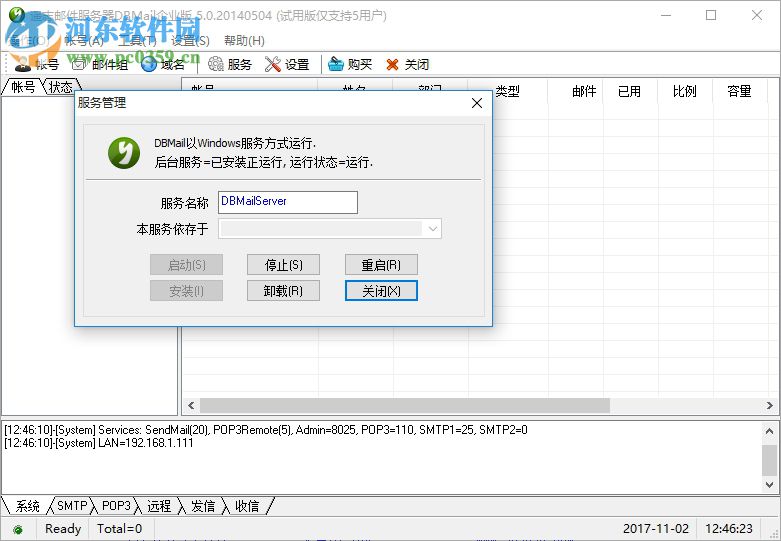This screenshot has height=541, width=781.
Task: Click the disabled 启动(S) start button
Action: 186,265
